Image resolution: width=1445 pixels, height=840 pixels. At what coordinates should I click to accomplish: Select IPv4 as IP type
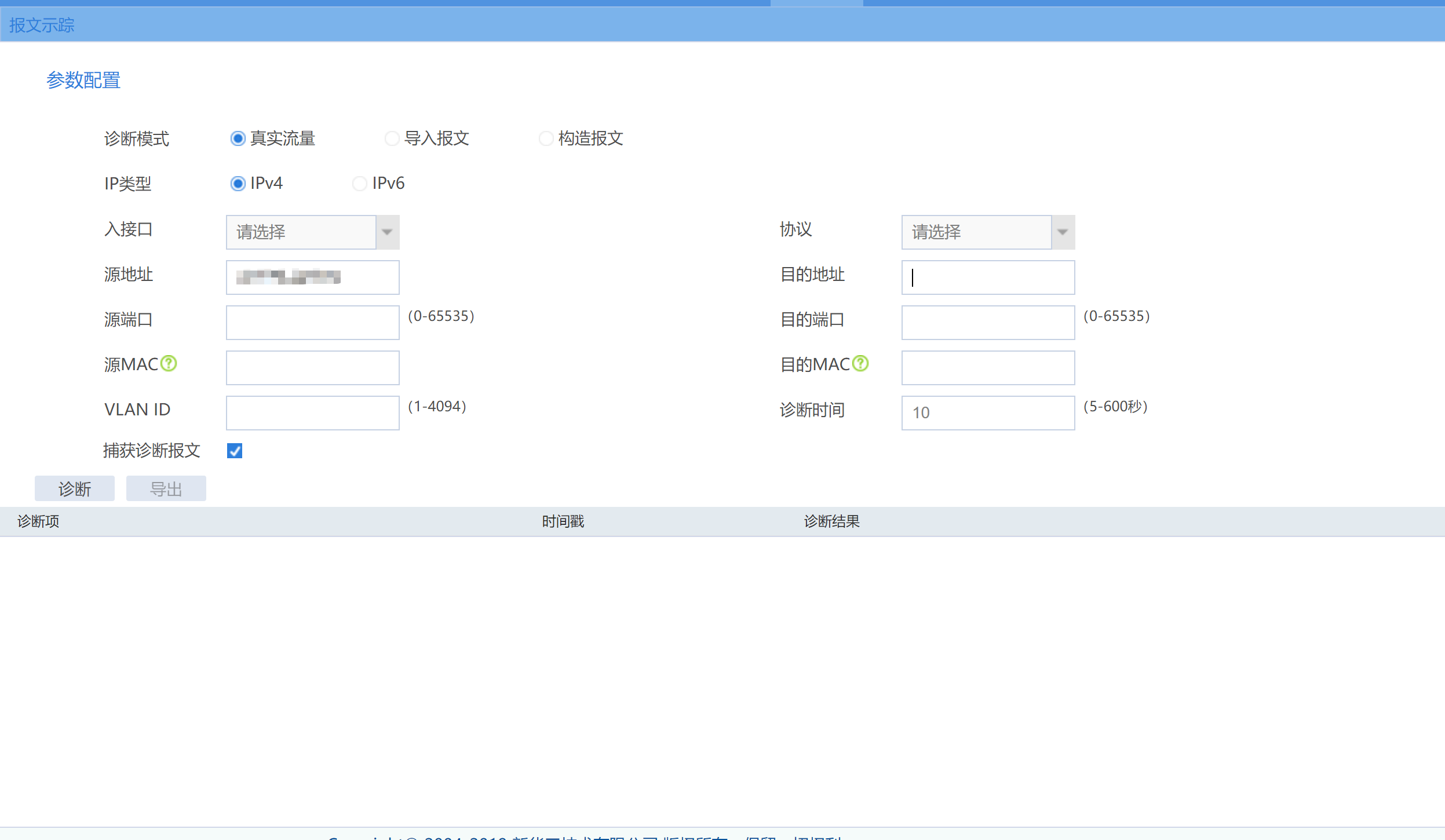pos(238,184)
